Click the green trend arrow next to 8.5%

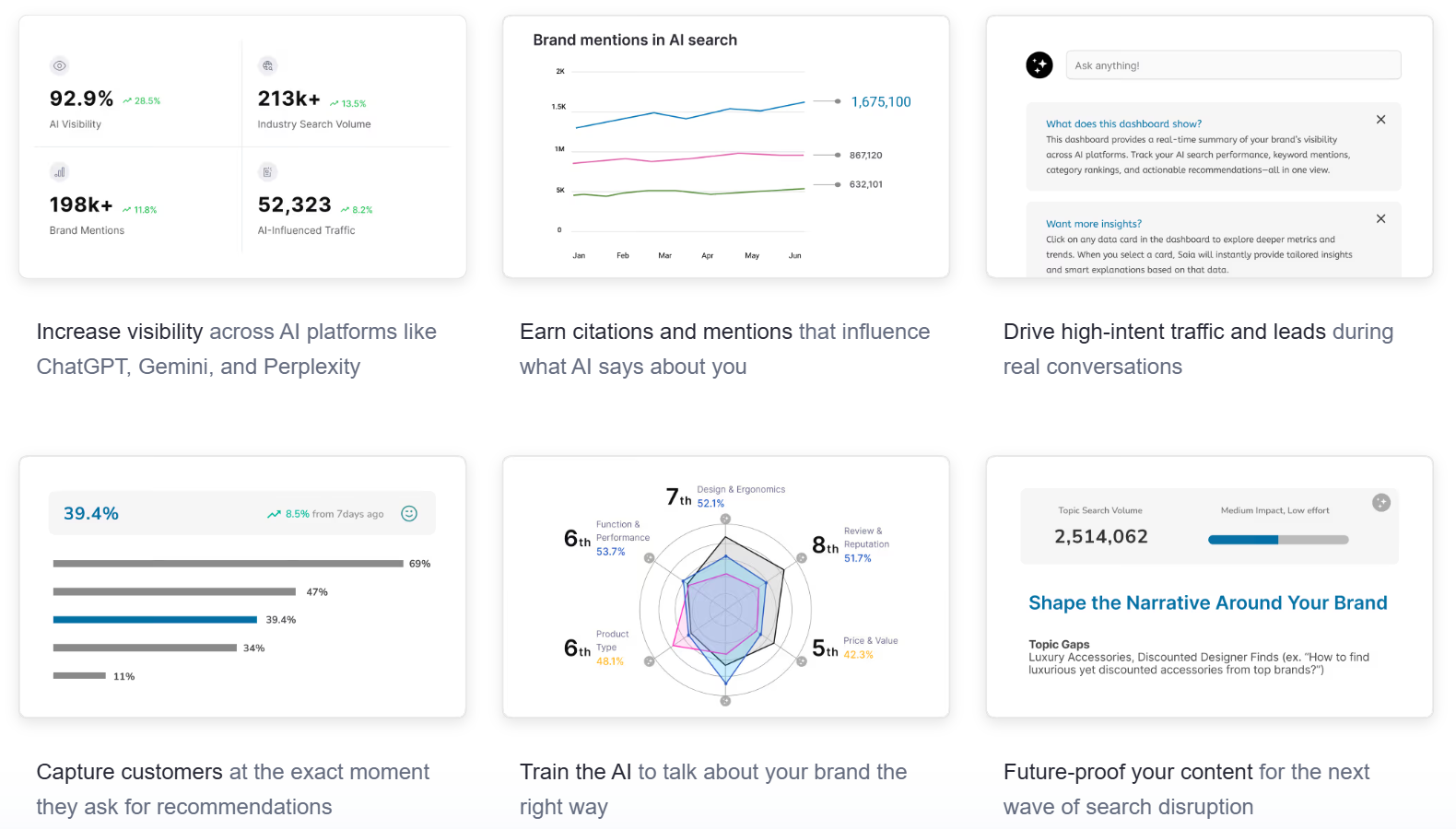[x=274, y=514]
